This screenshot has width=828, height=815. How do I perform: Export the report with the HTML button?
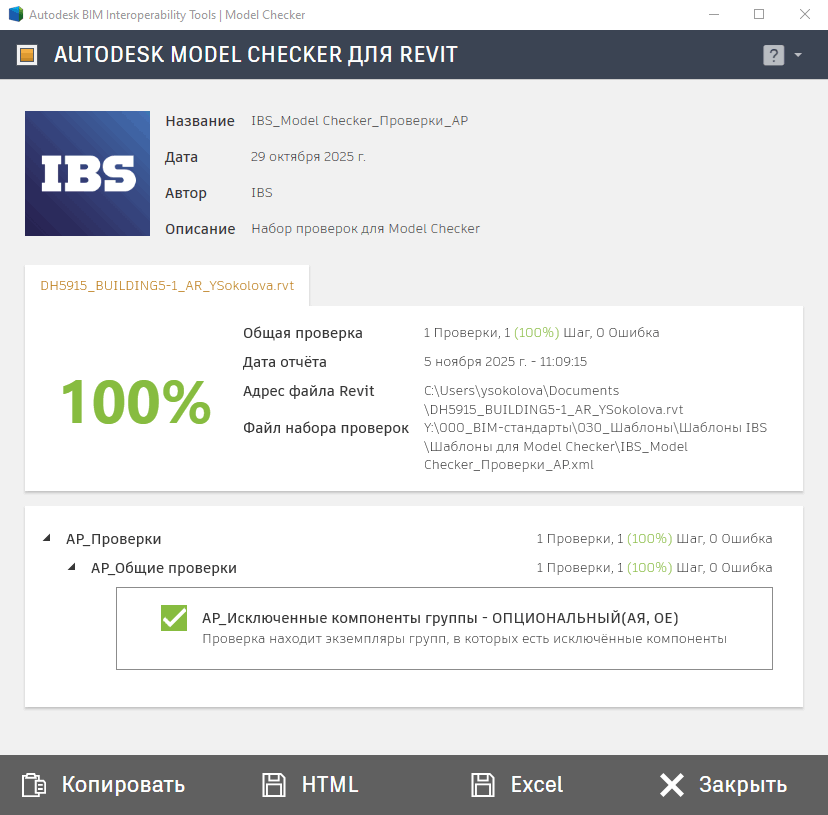point(310,784)
